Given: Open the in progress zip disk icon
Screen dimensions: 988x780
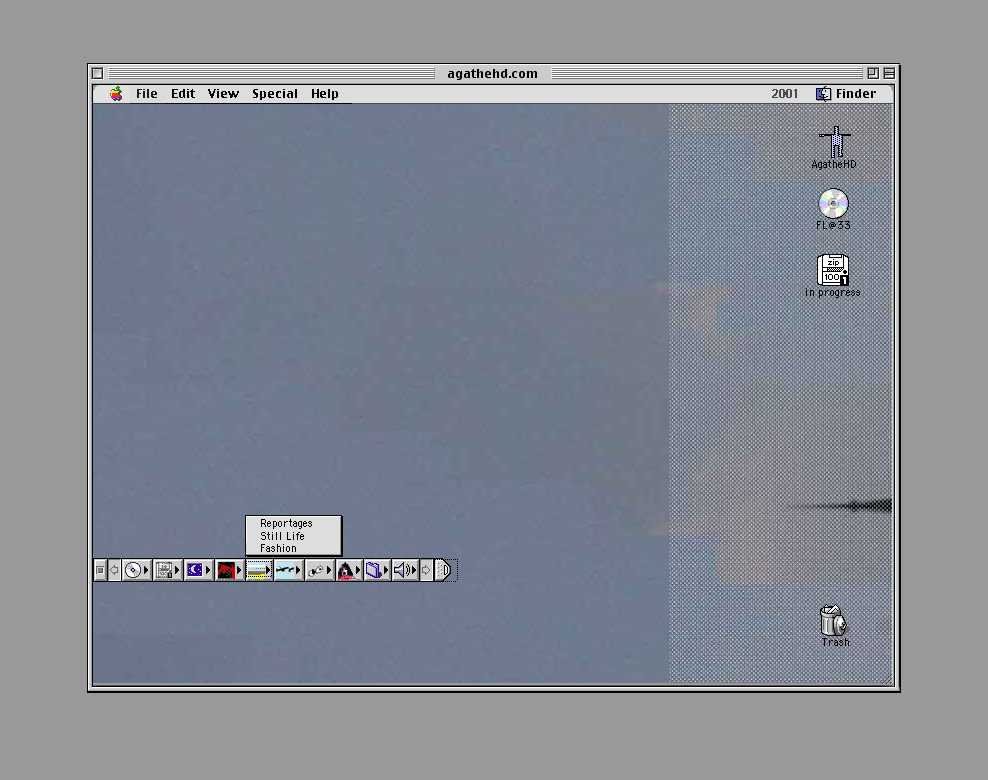Looking at the screenshot, I should (833, 270).
